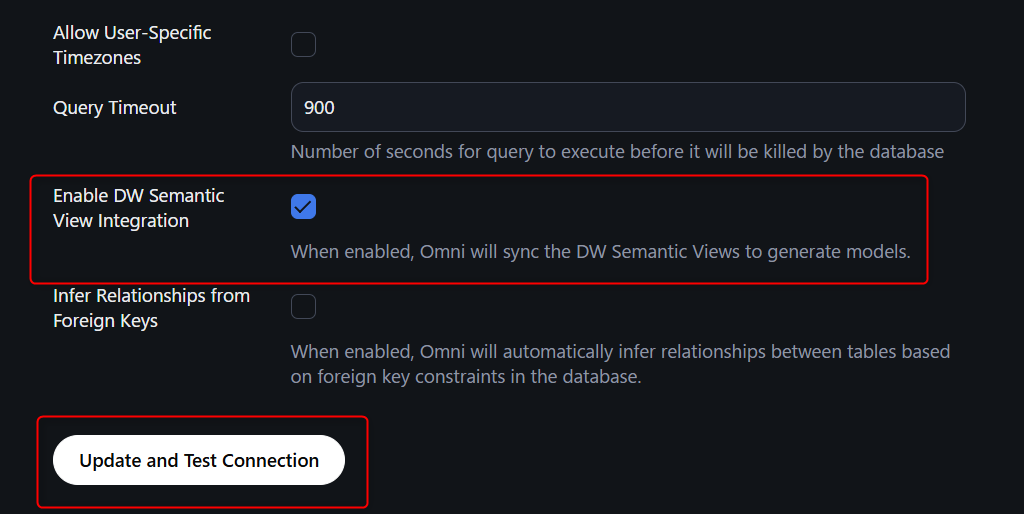
Task: Click the blue checkmark icon
Action: coord(303,207)
